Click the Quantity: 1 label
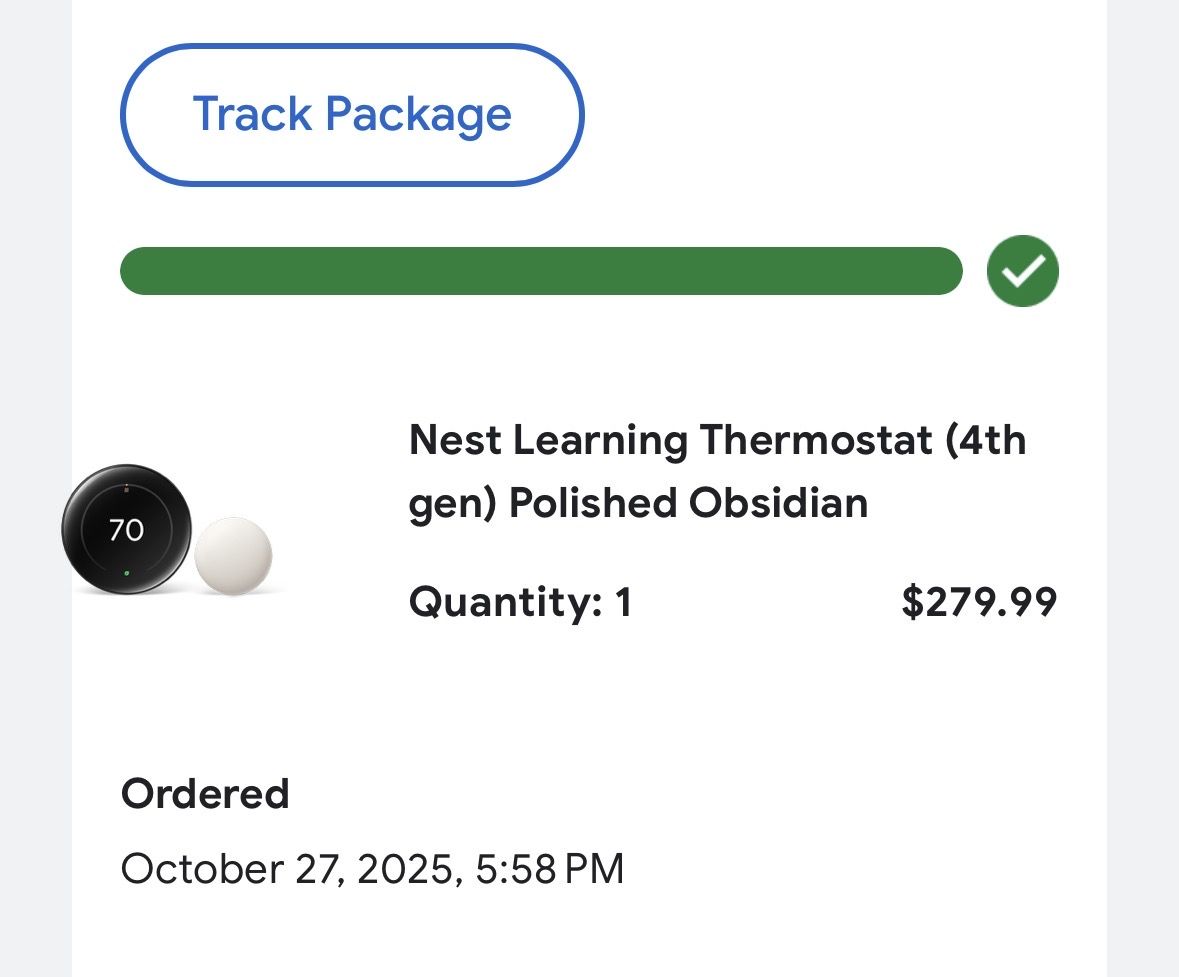The width and height of the screenshot is (1179, 977). click(520, 602)
